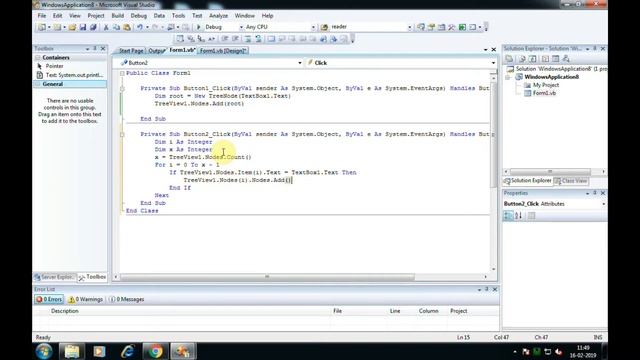
Task: Save the current file with Save icon
Action: coord(83,27)
